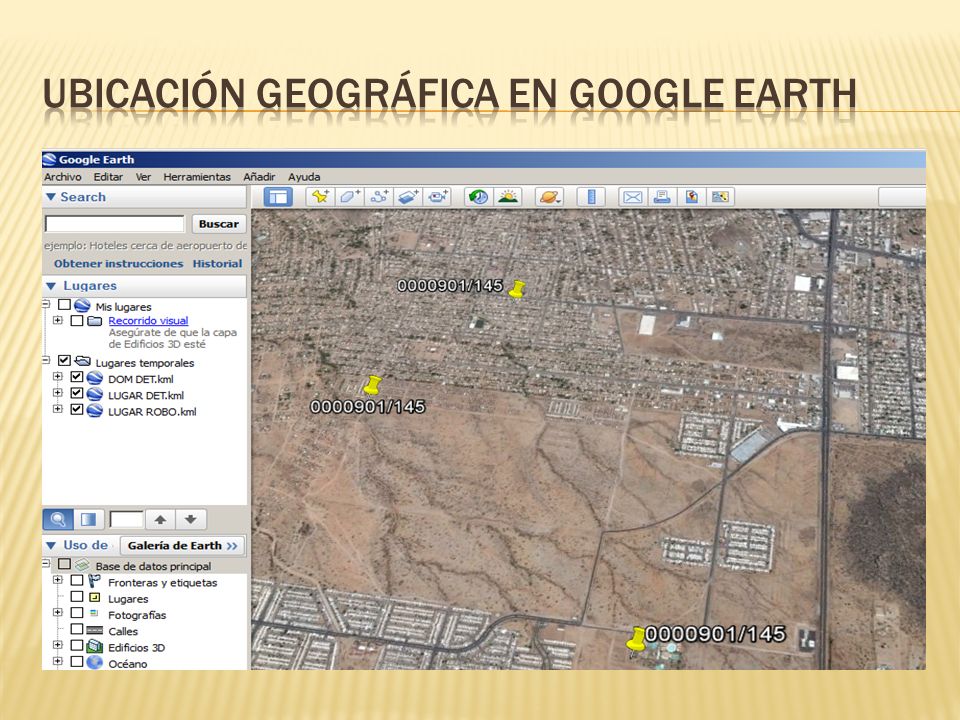This screenshot has width=960, height=720.
Task: Toggle sunlight across landscape icon
Action: pos(508,197)
